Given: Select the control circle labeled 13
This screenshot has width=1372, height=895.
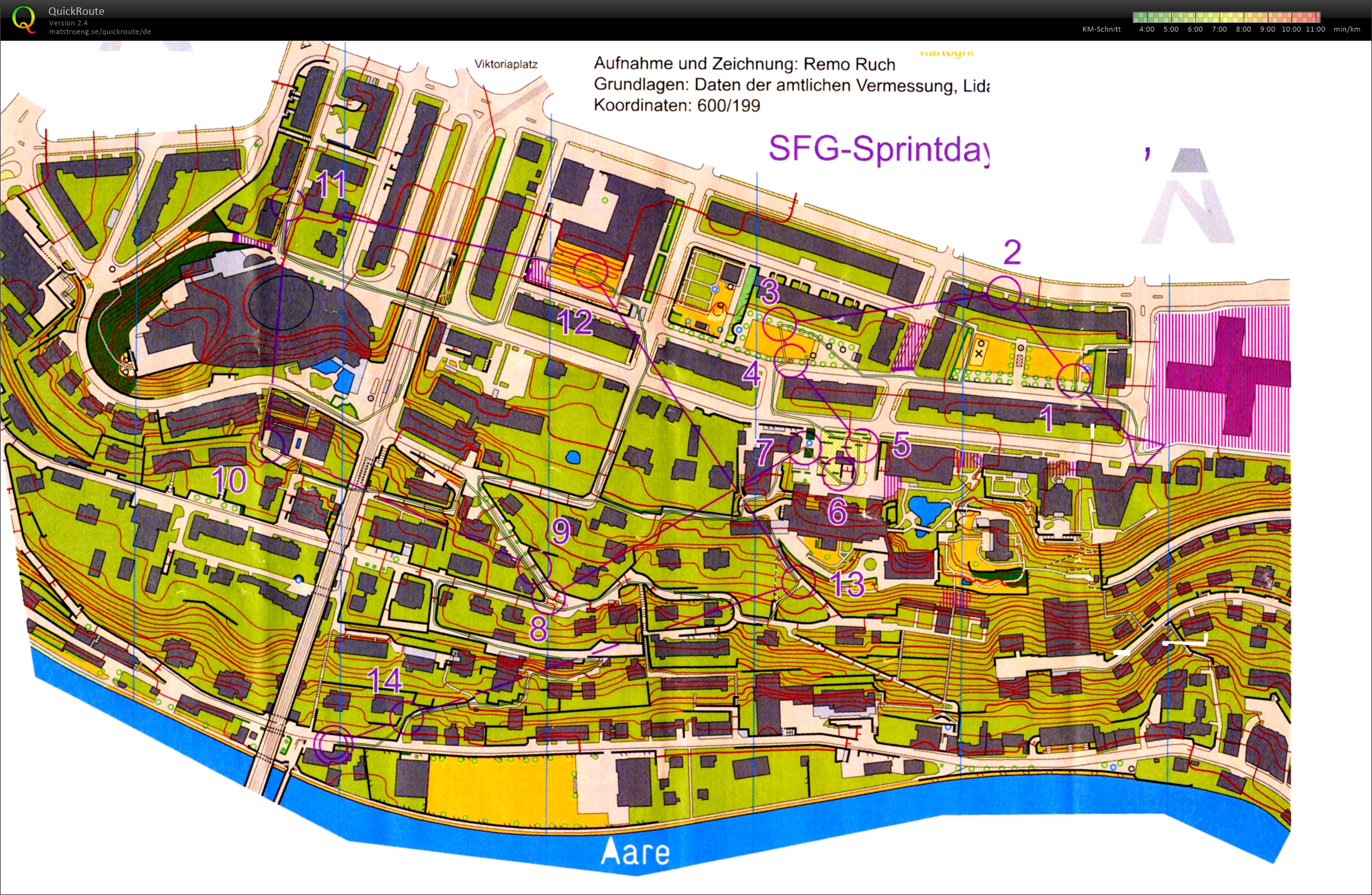Looking at the screenshot, I should (x=799, y=582).
